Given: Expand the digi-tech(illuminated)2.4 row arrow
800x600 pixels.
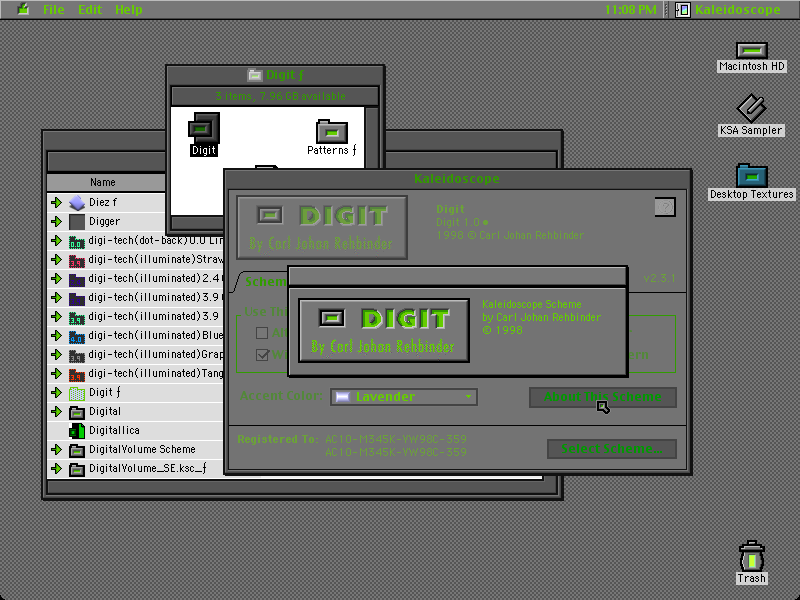Looking at the screenshot, I should 57,279.
